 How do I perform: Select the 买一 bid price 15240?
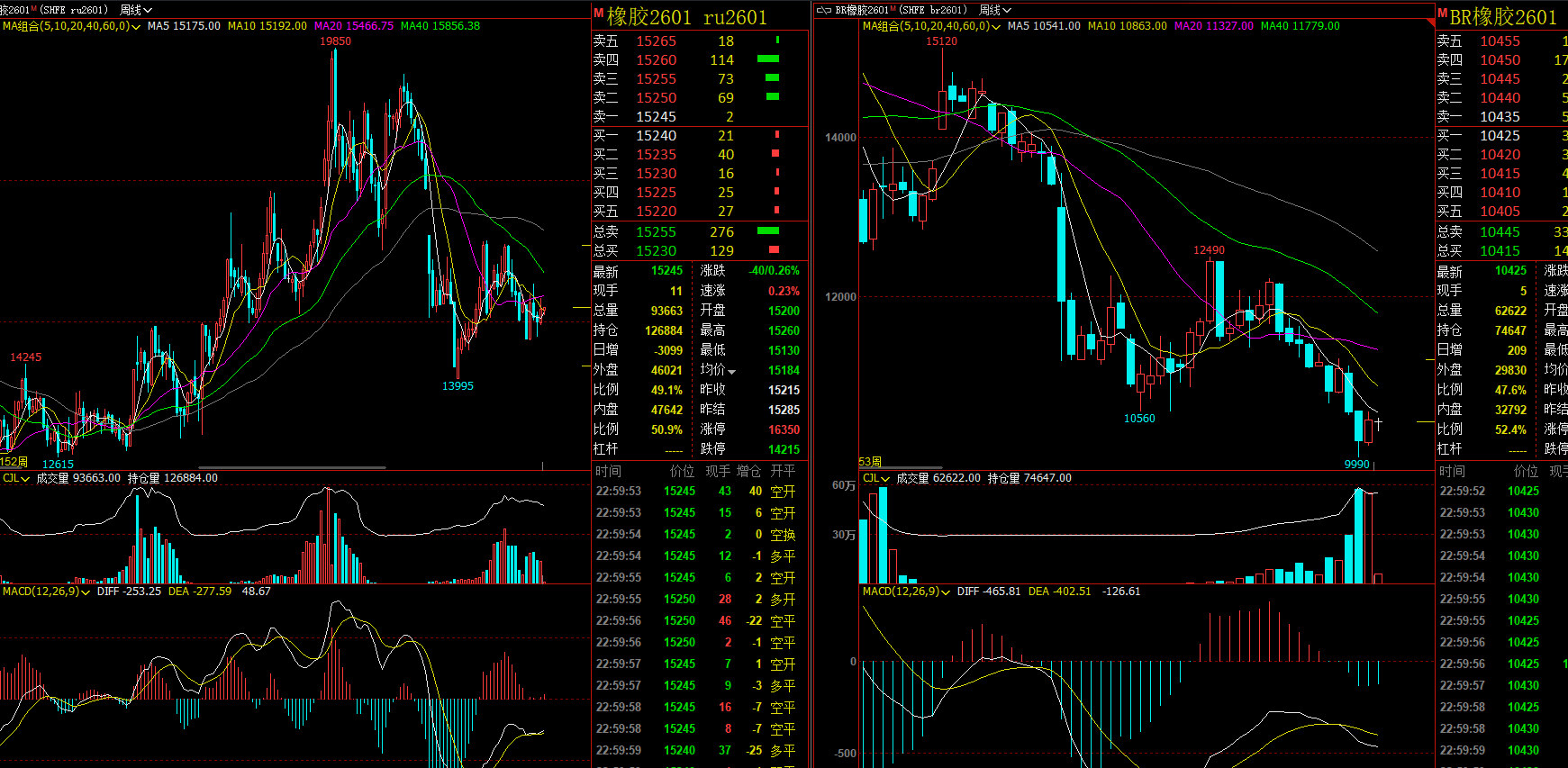pos(656,135)
